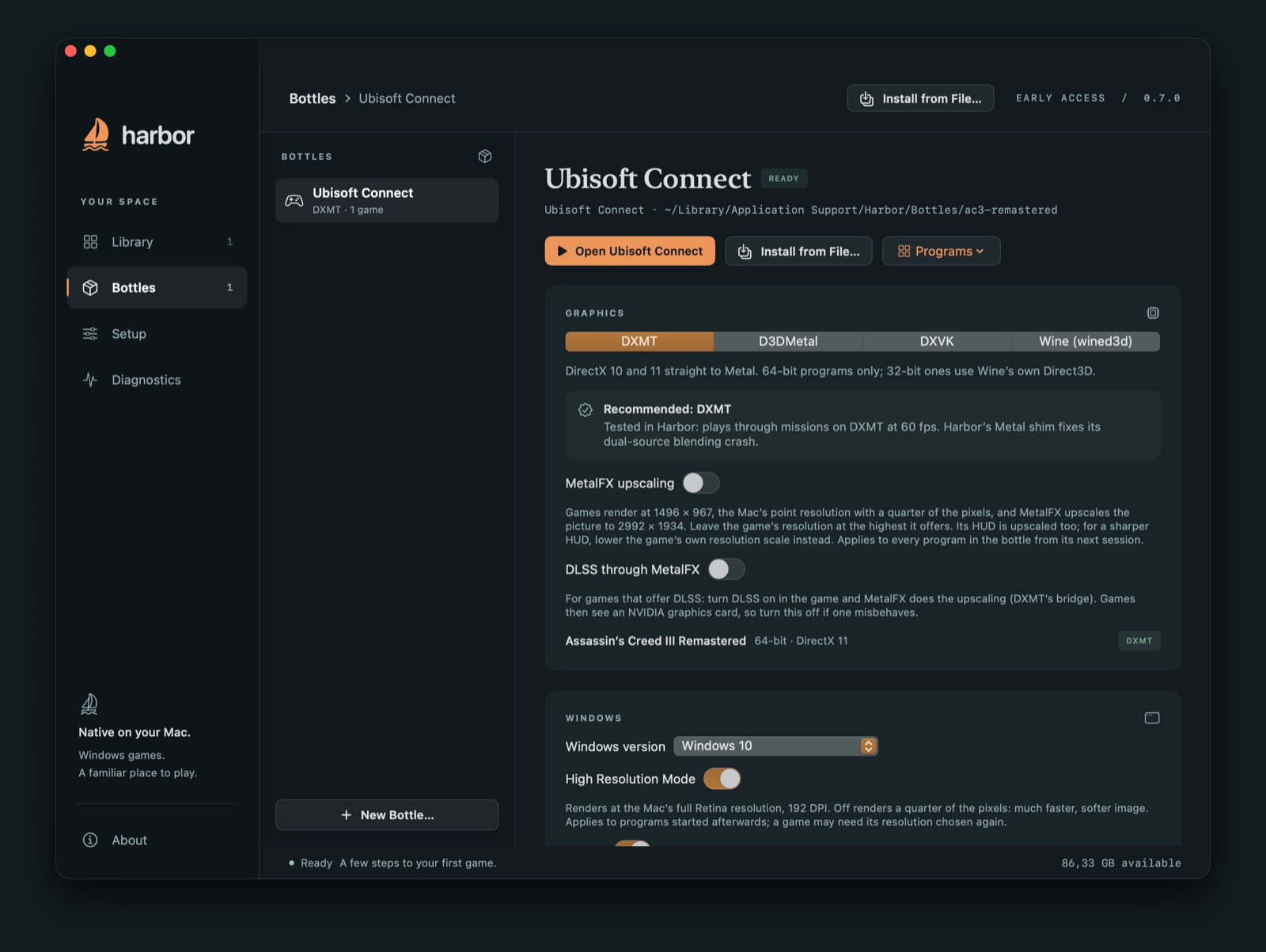
Task: Click top-bar Install from File button
Action: [920, 98]
